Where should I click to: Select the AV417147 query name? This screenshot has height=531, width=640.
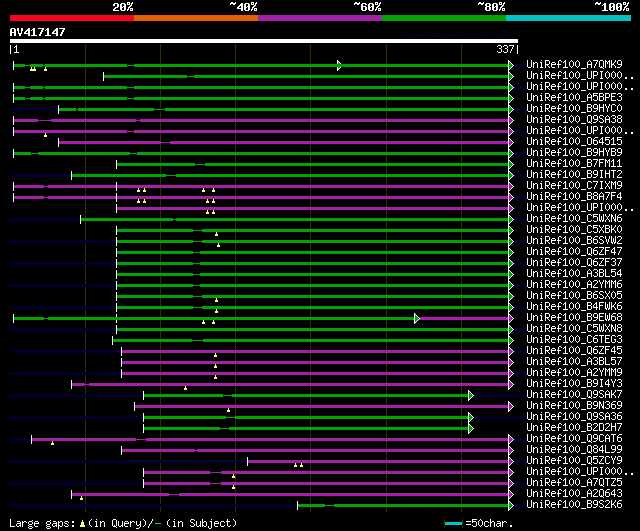[38, 32]
